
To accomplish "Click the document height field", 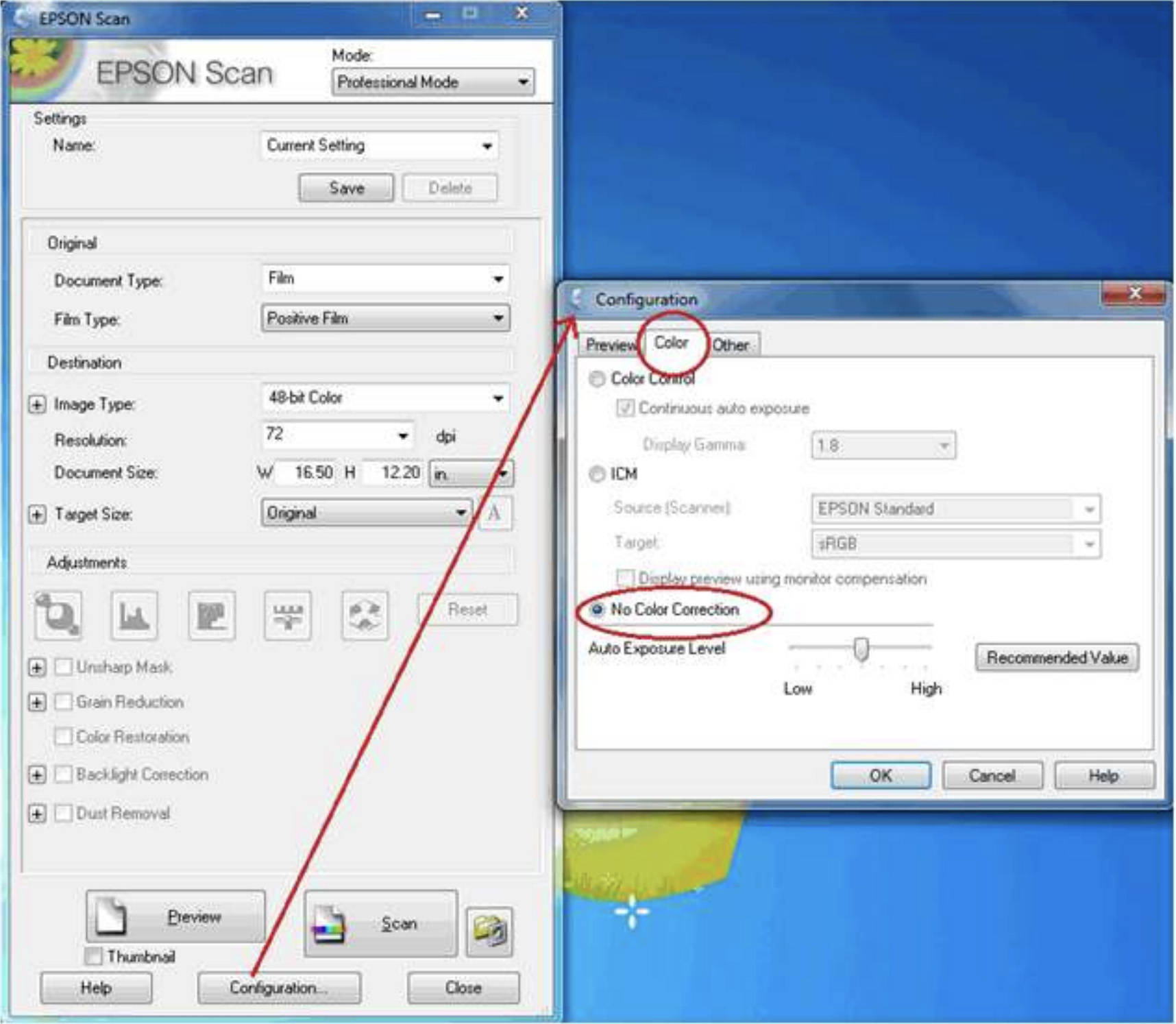I will (x=392, y=473).
